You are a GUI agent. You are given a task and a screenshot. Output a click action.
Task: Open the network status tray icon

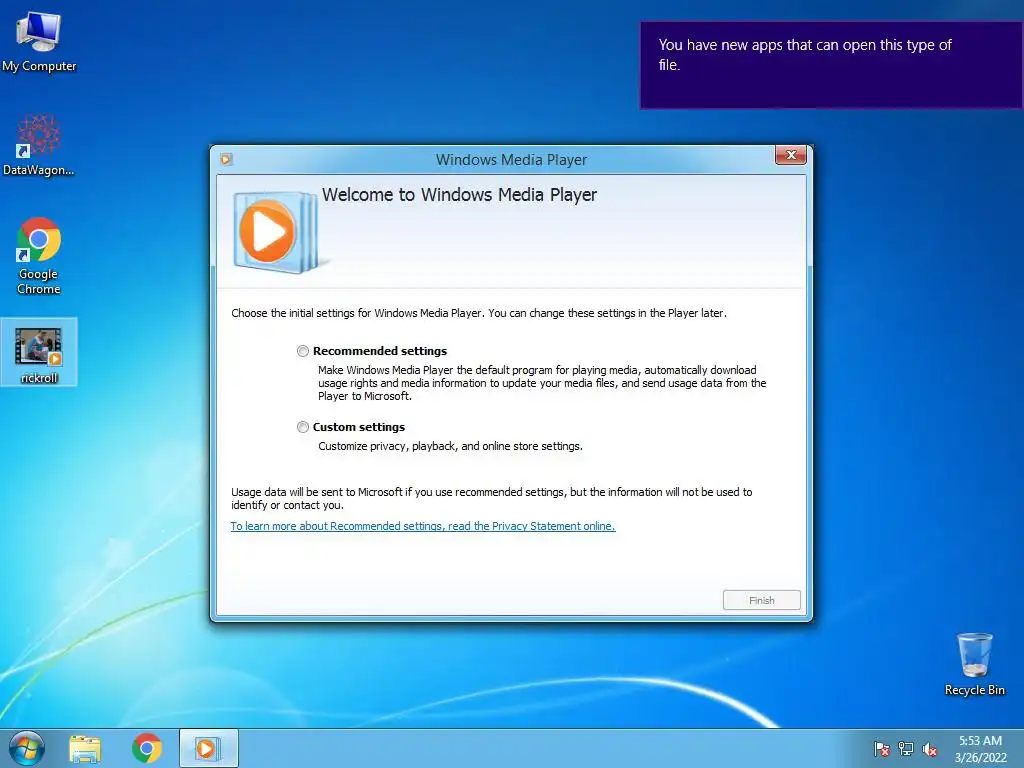click(906, 749)
